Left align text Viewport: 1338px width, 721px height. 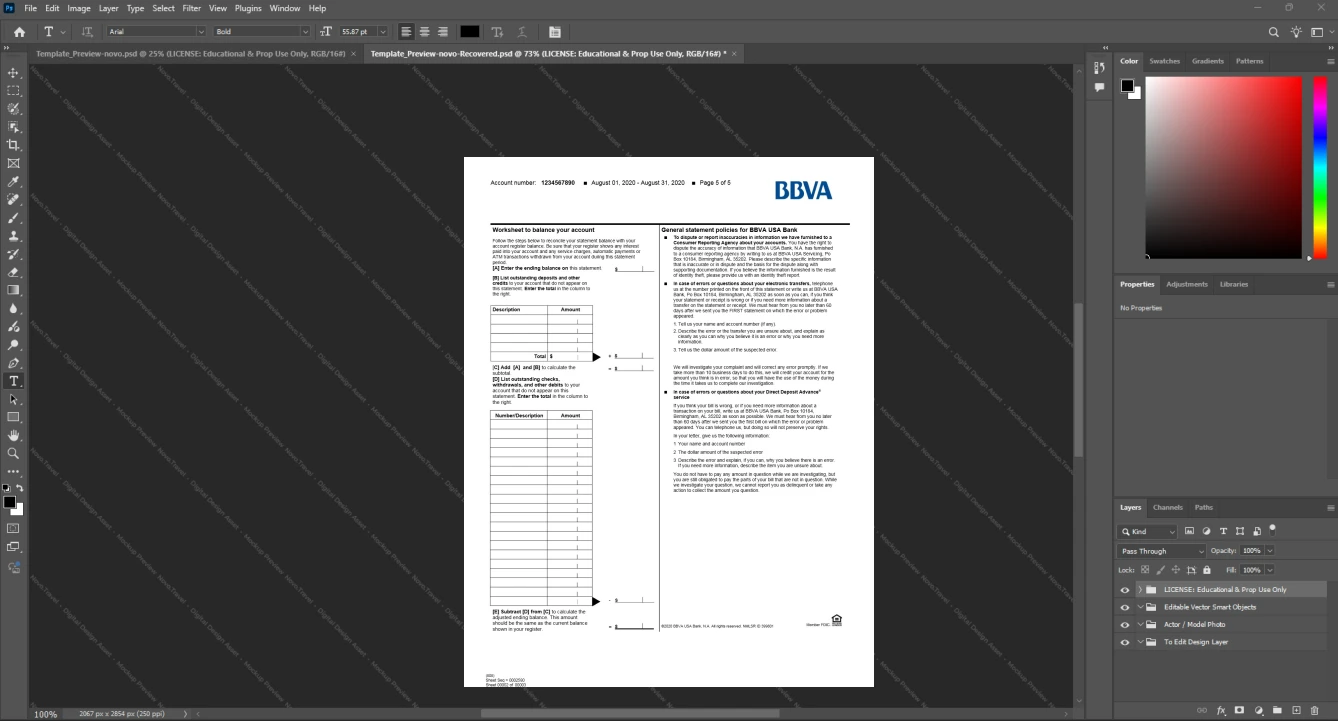[406, 32]
